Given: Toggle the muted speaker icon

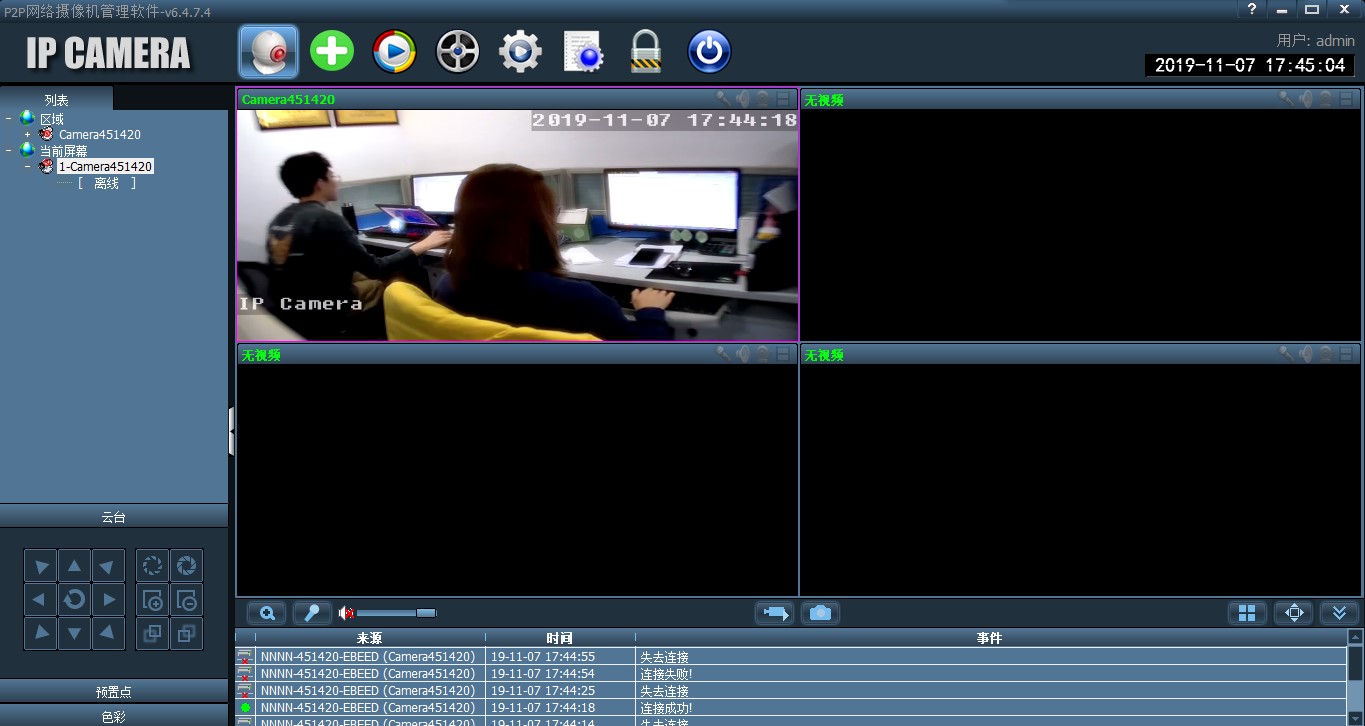Looking at the screenshot, I should tap(346, 613).
